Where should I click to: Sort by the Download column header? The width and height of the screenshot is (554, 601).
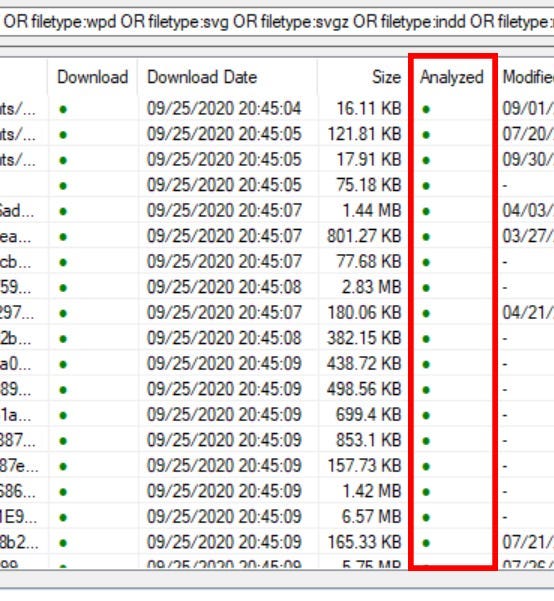click(x=92, y=77)
